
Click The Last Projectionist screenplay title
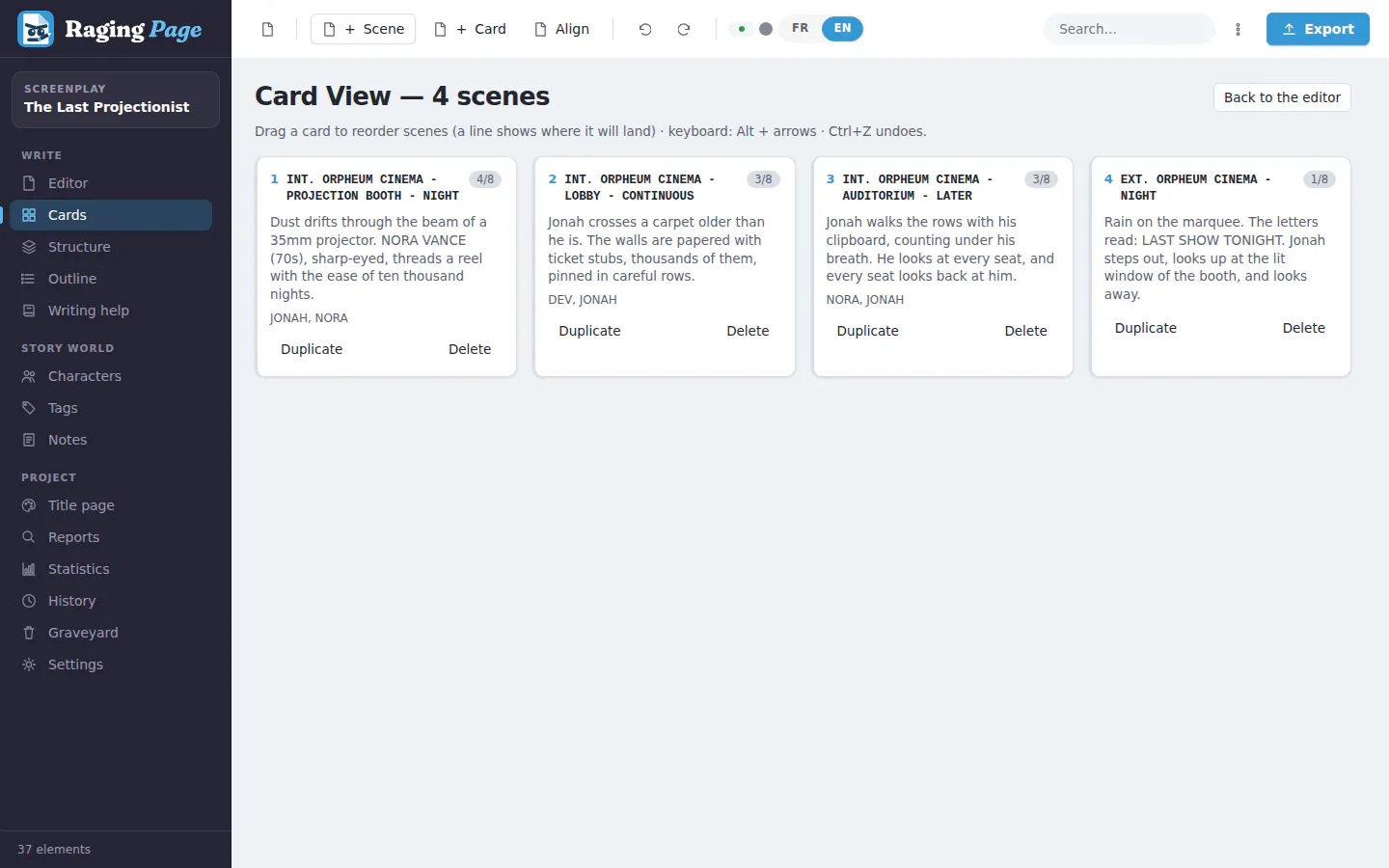(107, 107)
